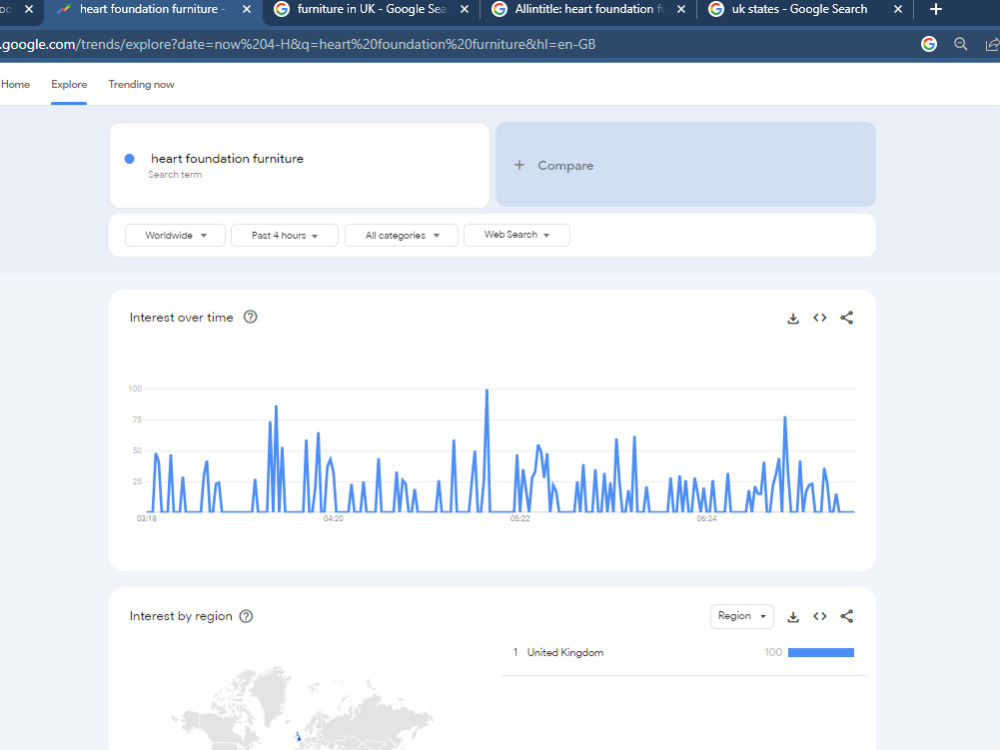Close the uk states tab
The image size is (1000, 750).
click(x=898, y=9)
